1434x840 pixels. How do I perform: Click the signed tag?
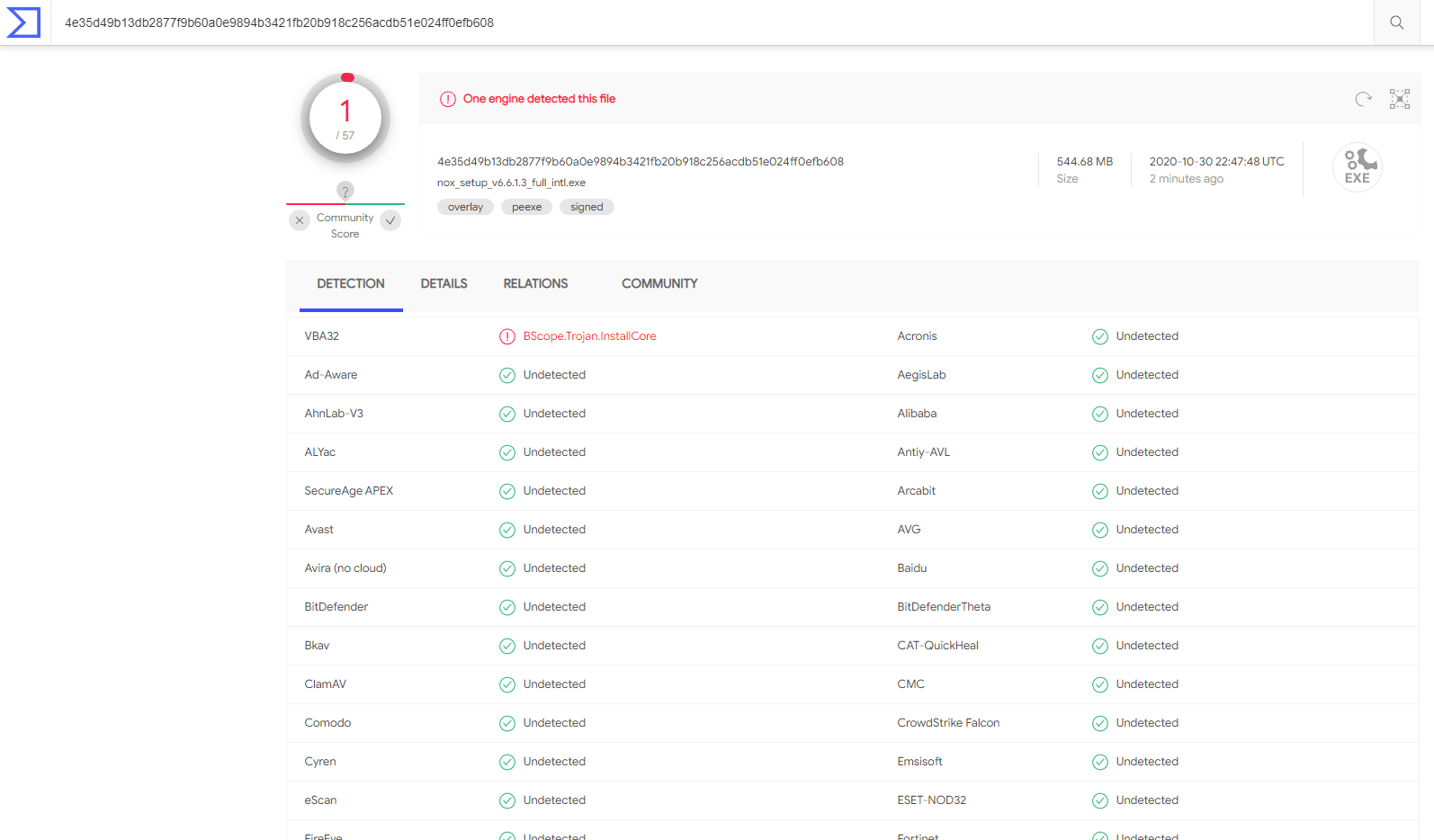click(x=587, y=207)
